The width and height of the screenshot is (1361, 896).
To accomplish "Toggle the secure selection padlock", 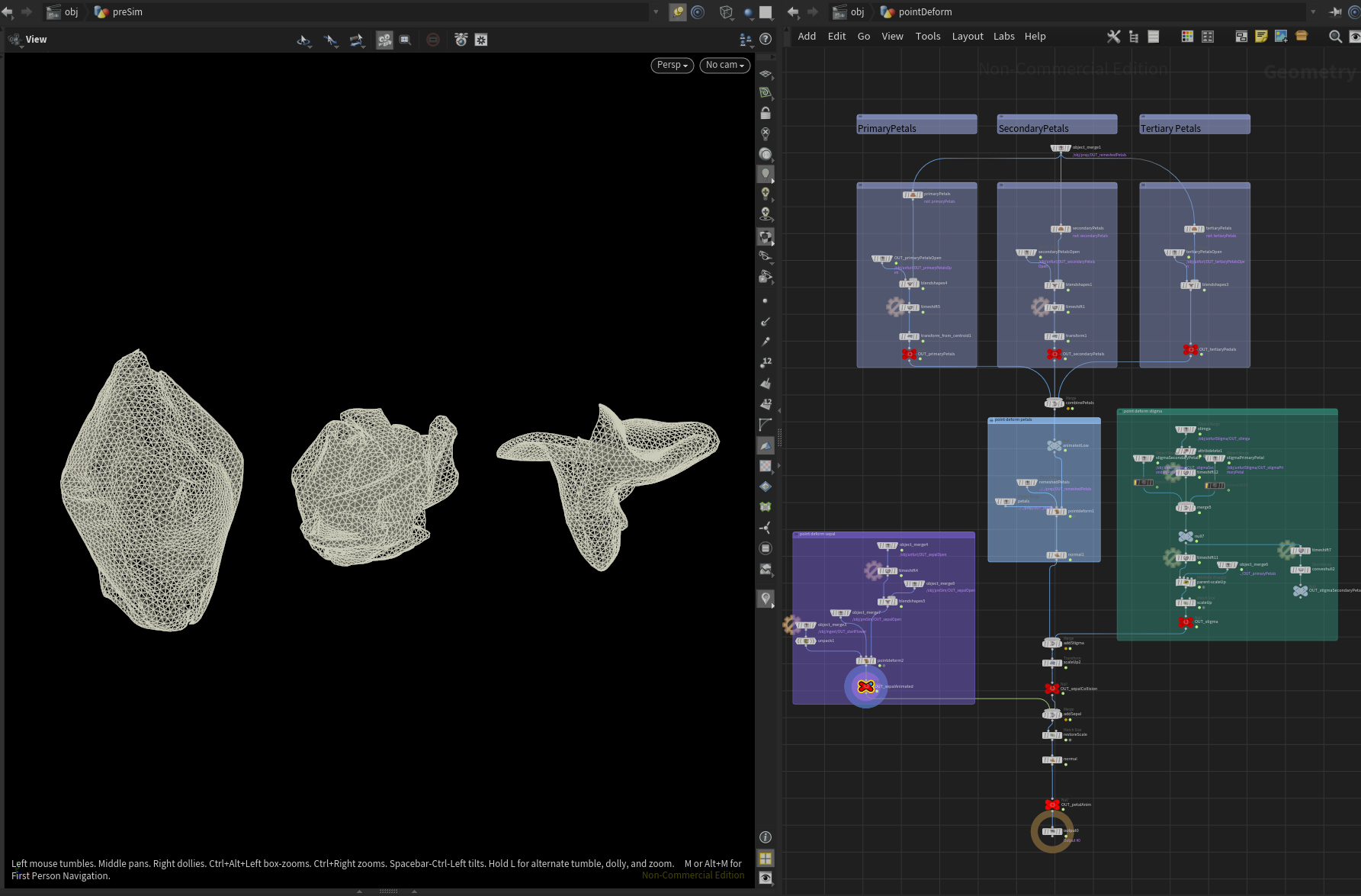I will click(765, 112).
